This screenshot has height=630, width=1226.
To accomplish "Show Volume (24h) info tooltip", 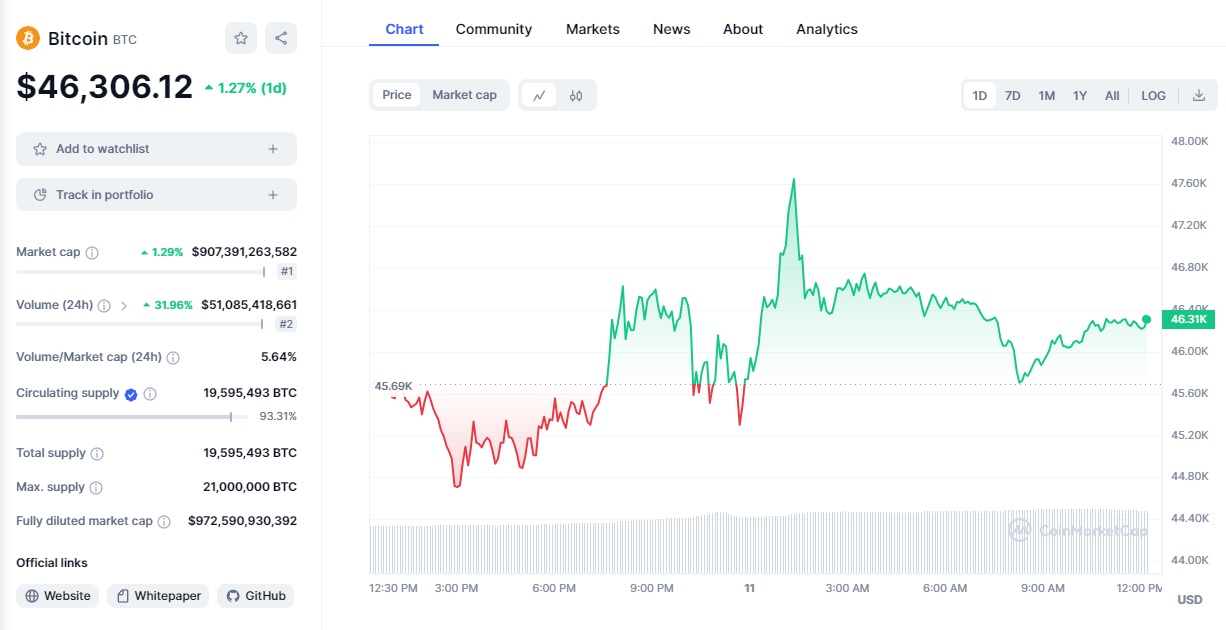I will [104, 305].
